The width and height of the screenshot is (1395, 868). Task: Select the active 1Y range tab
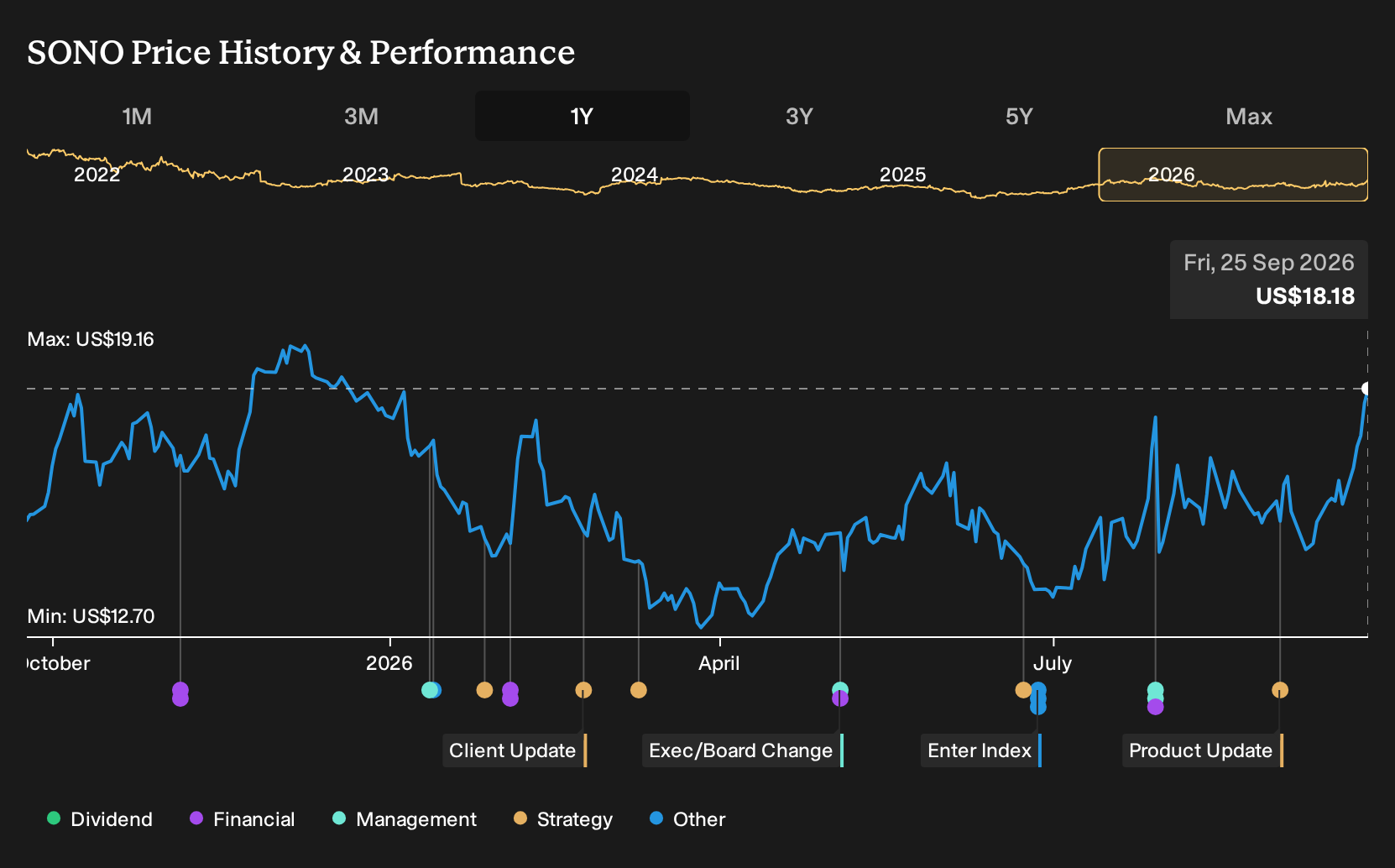pyautogui.click(x=583, y=116)
